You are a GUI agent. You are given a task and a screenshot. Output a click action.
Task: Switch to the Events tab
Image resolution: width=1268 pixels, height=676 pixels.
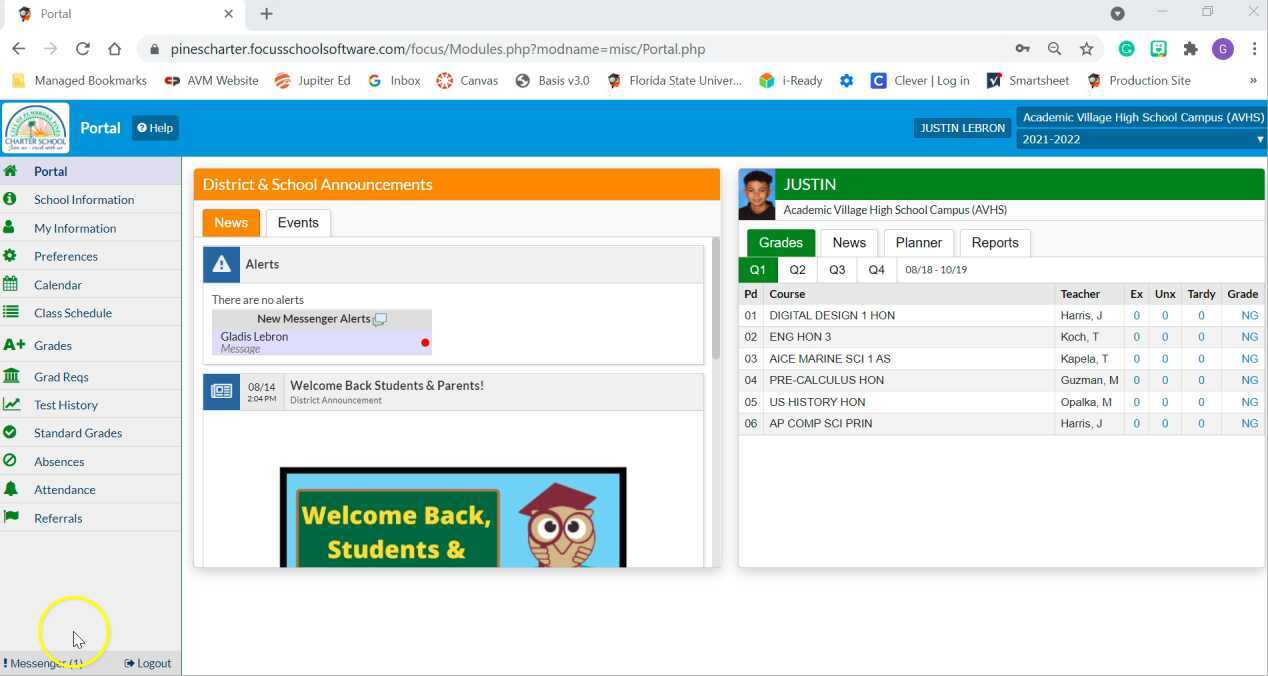pyautogui.click(x=297, y=222)
